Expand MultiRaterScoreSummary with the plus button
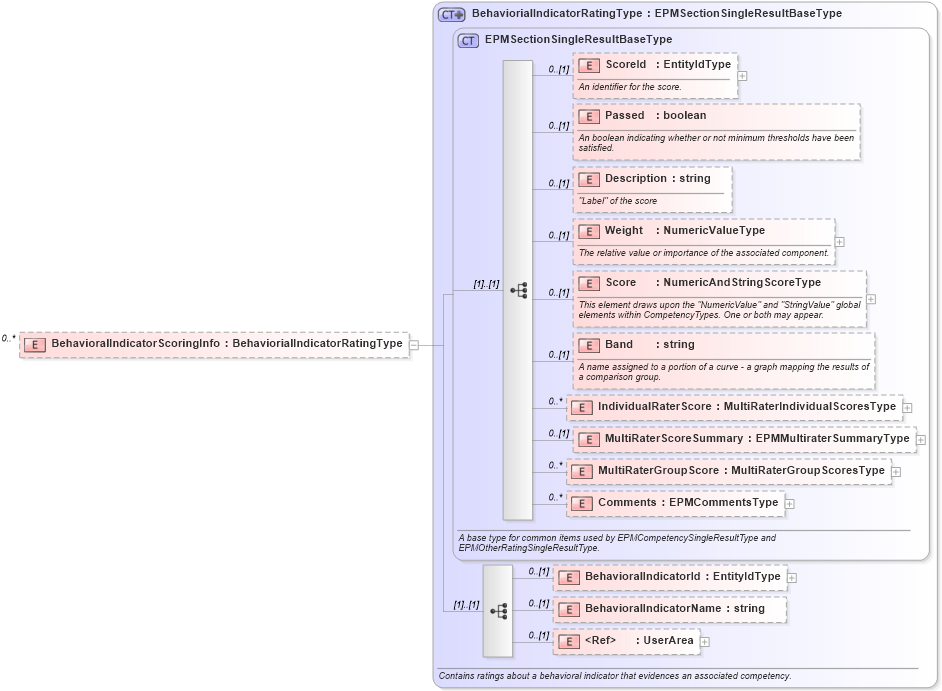Image resolution: width=942 pixels, height=691 pixels. point(921,438)
